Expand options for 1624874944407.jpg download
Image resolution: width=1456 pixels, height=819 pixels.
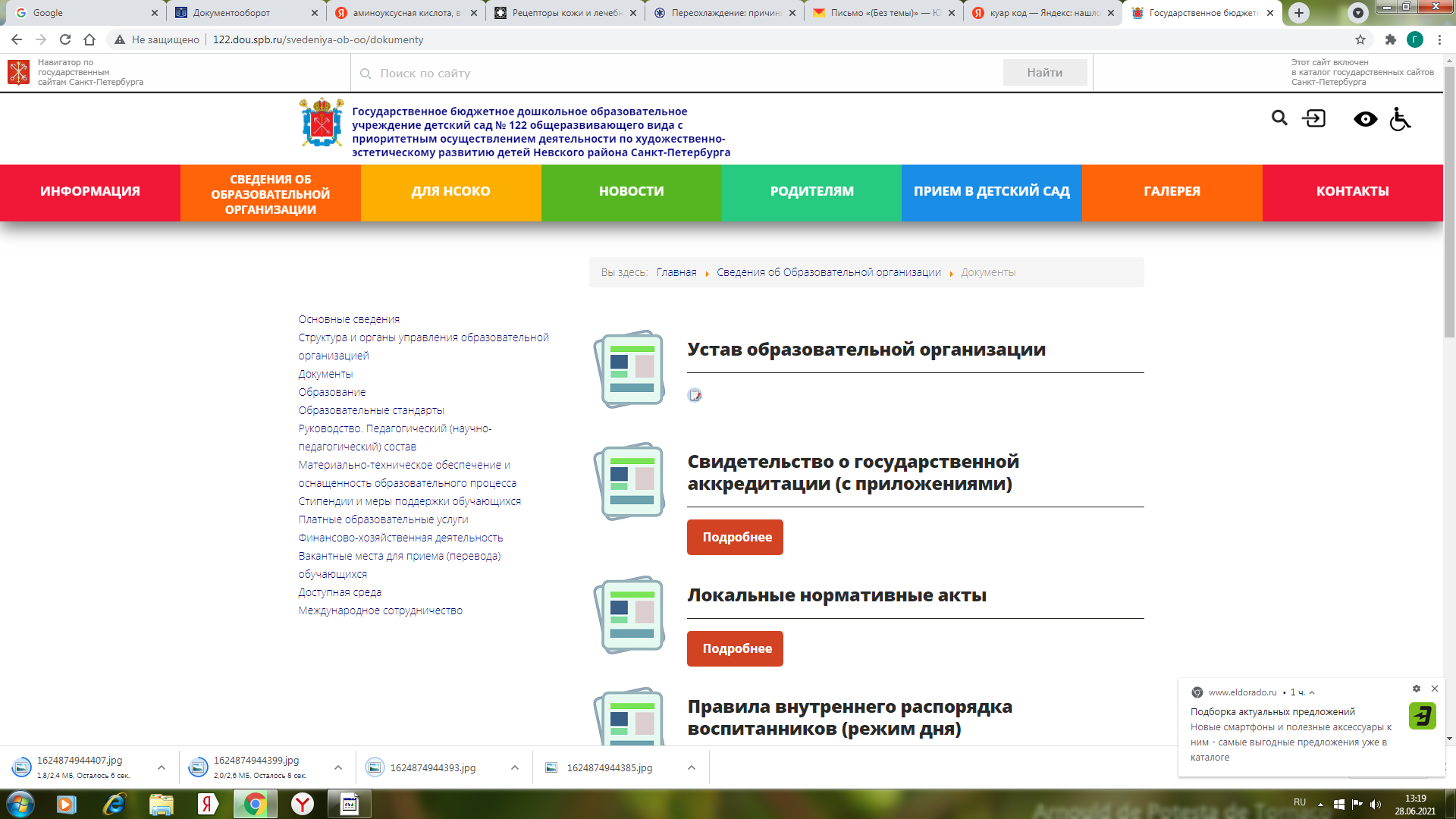(x=162, y=767)
